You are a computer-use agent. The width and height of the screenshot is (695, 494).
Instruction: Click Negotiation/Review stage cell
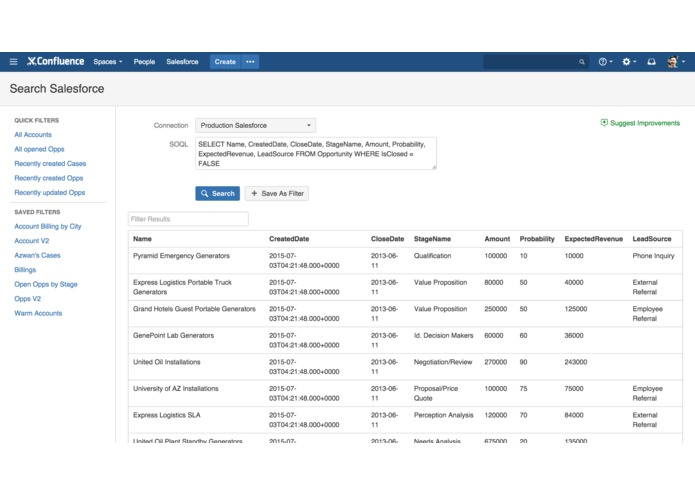[x=443, y=362]
